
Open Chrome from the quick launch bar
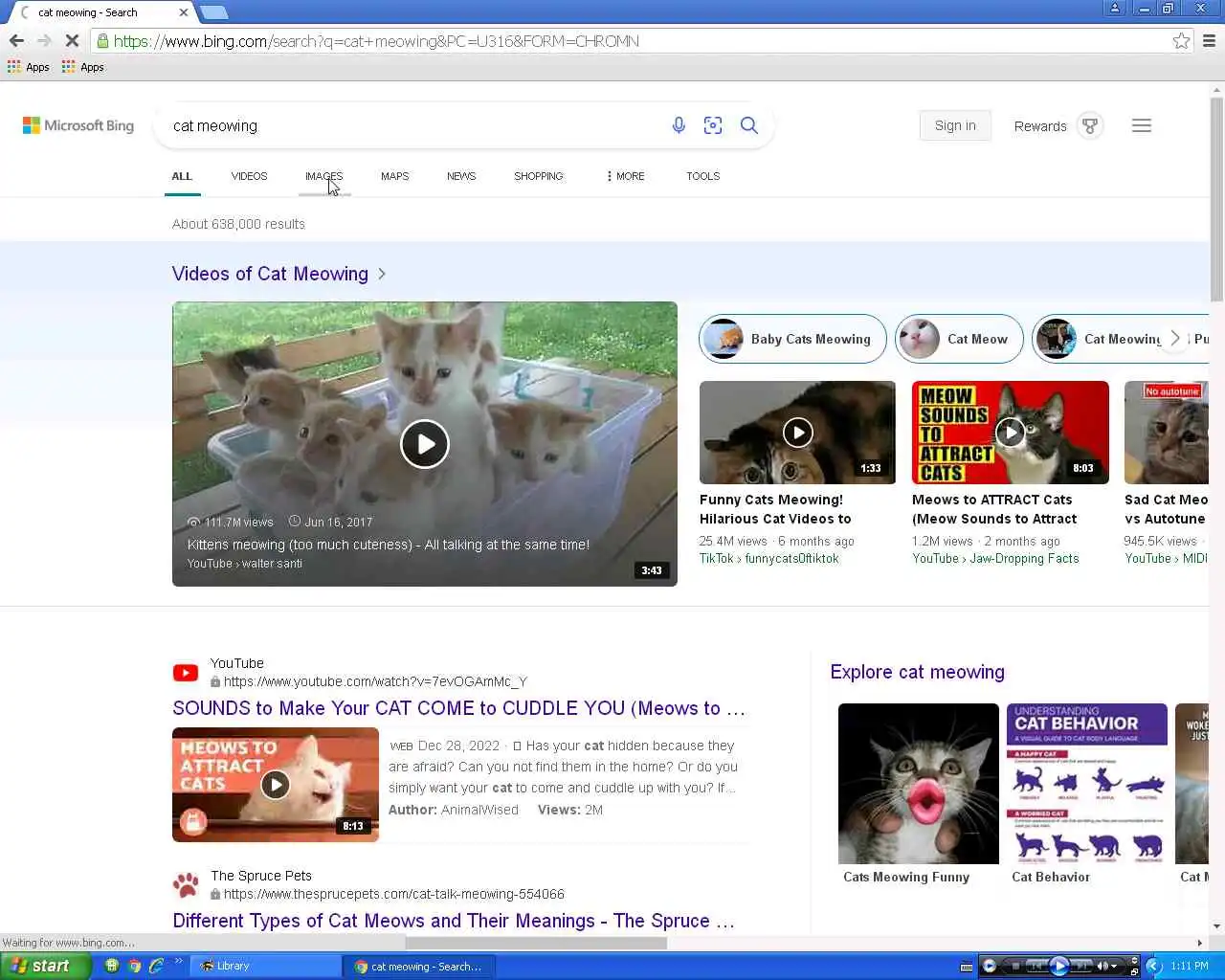click(x=134, y=966)
